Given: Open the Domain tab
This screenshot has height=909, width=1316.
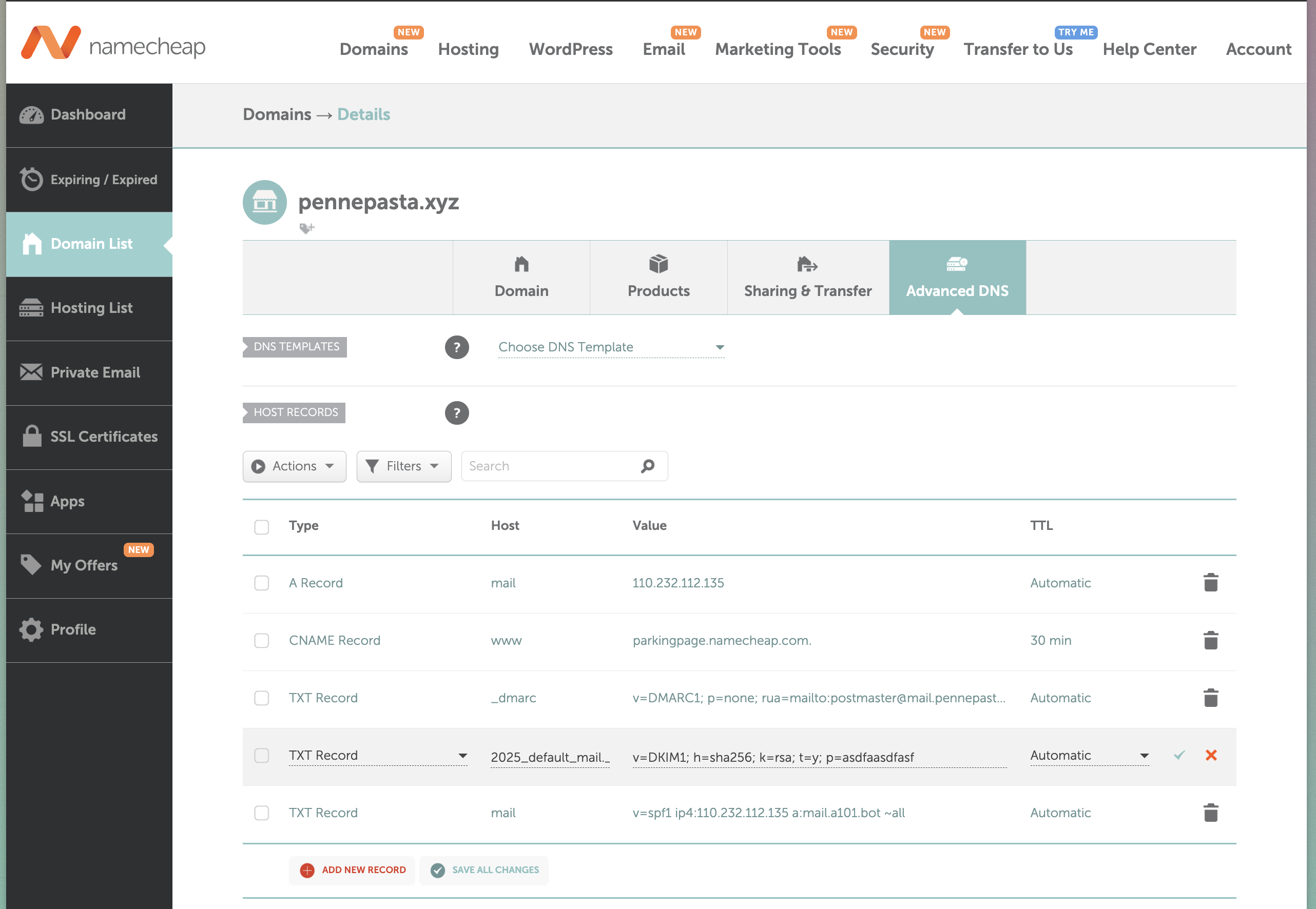Looking at the screenshot, I should pyautogui.click(x=521, y=278).
